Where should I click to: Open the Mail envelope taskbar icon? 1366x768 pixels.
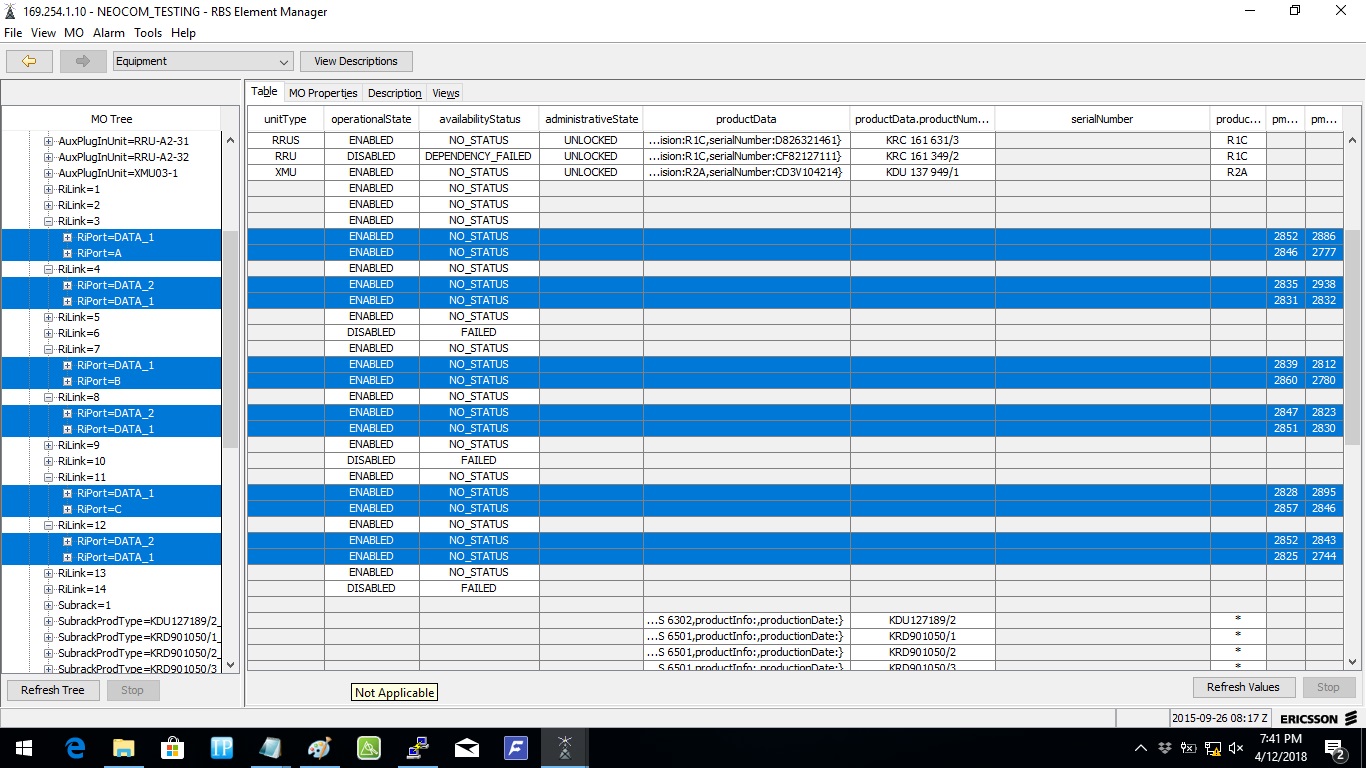(466, 748)
